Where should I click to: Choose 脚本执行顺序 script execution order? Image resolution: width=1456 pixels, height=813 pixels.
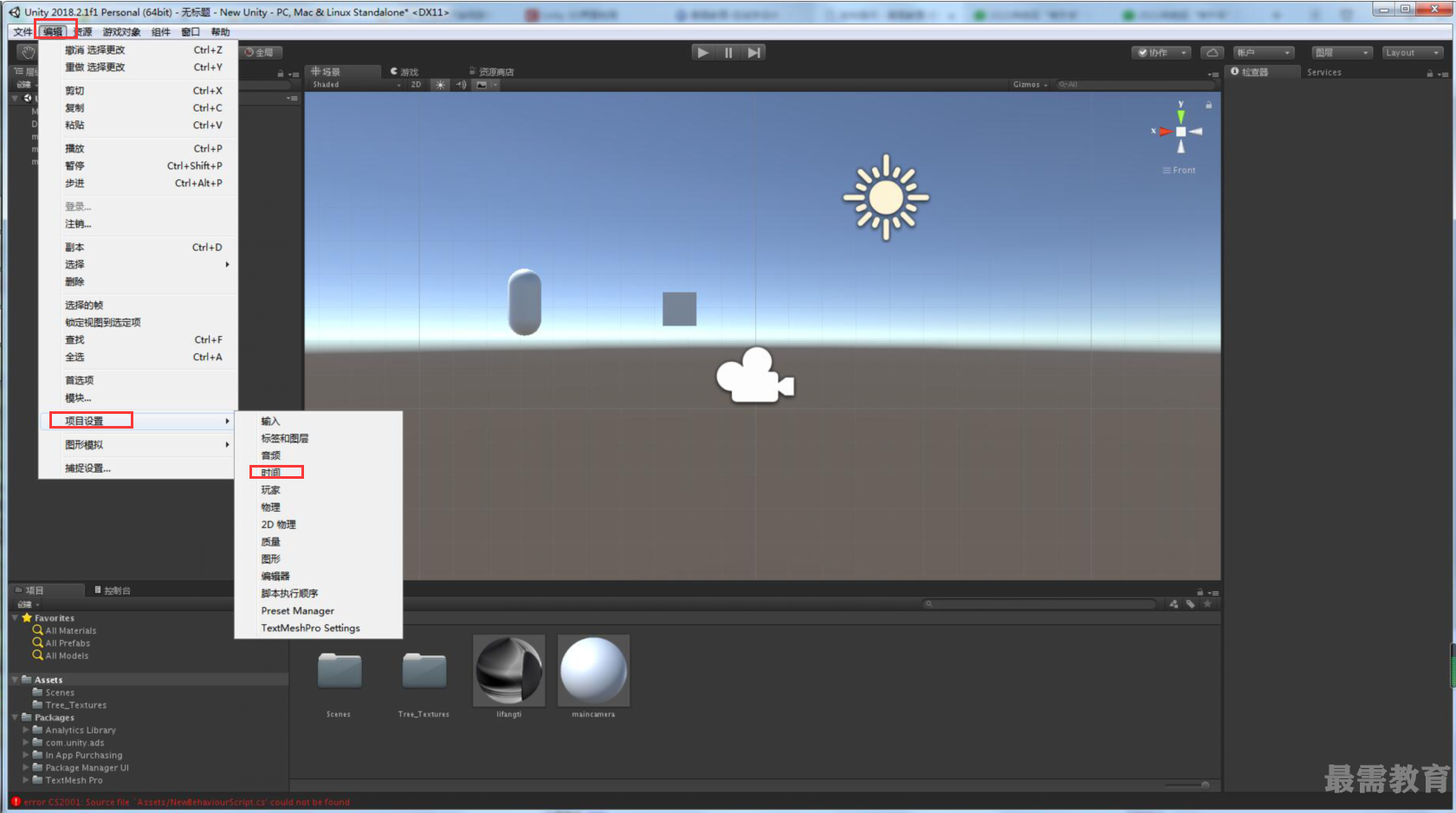319,594
